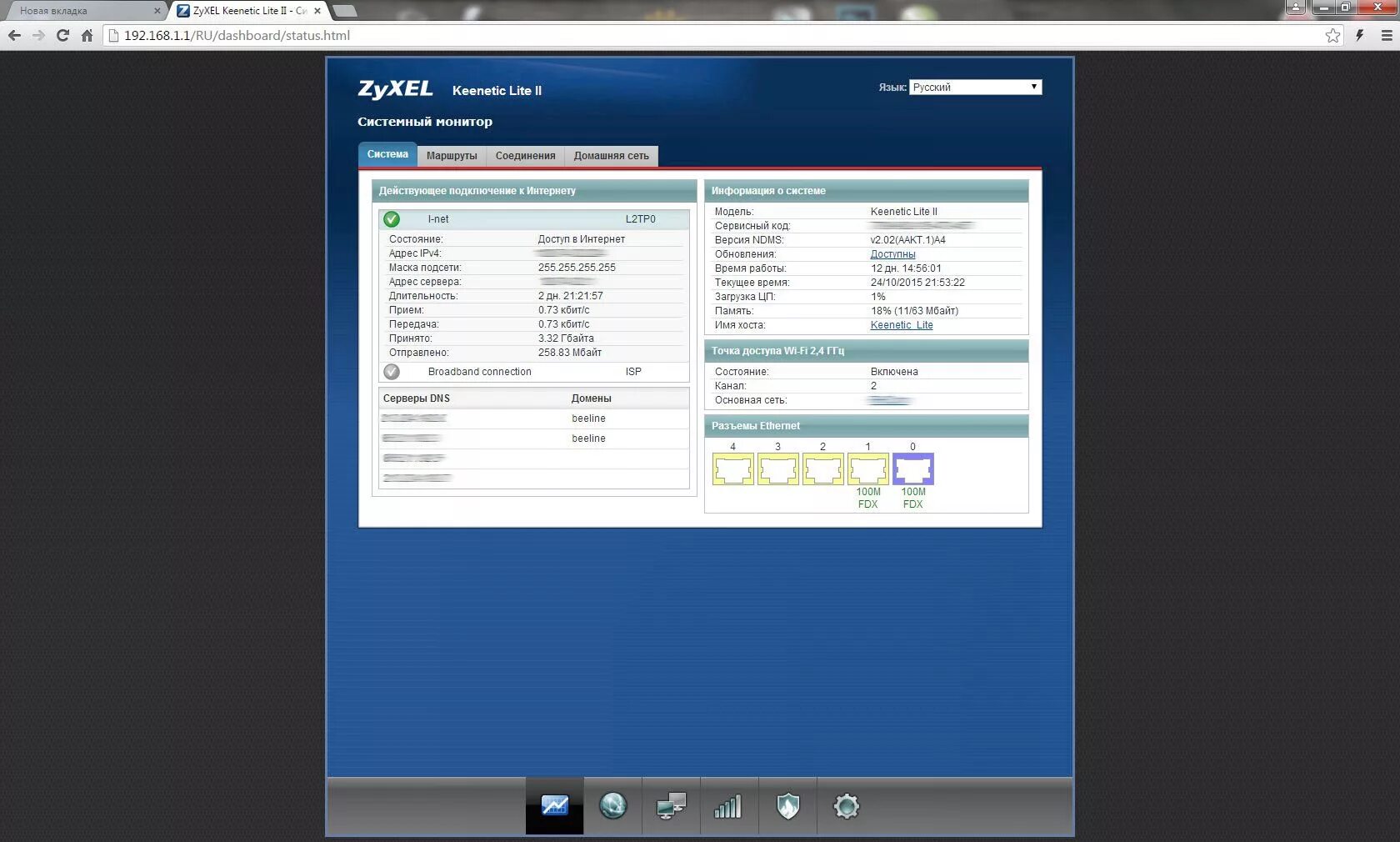
Task: Open a new browser tab
Action: 344,11
